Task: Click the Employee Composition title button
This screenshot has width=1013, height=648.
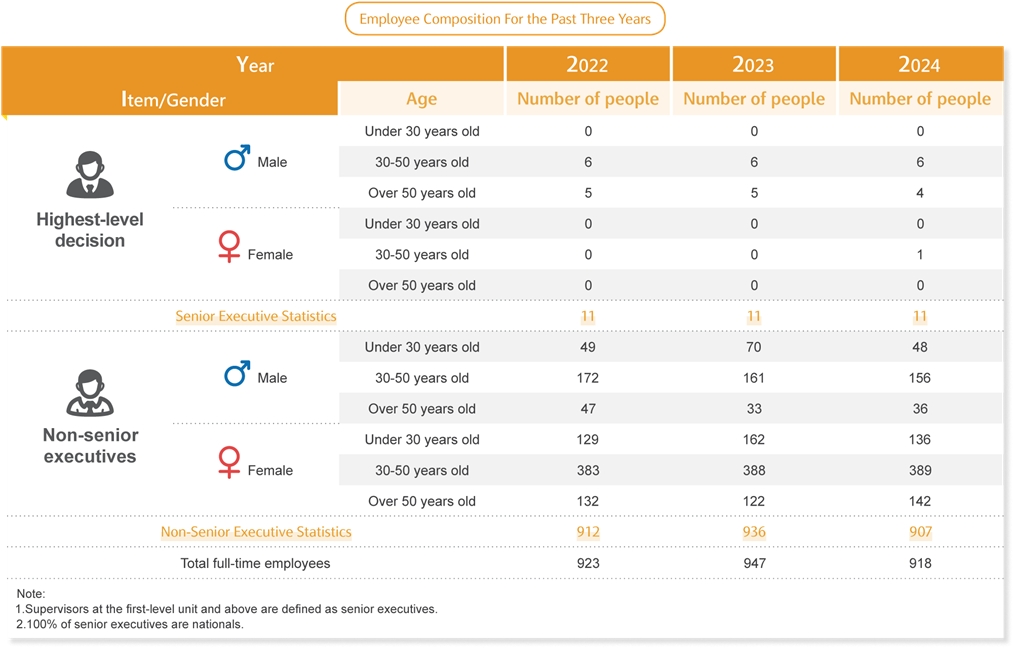Action: pos(505,19)
